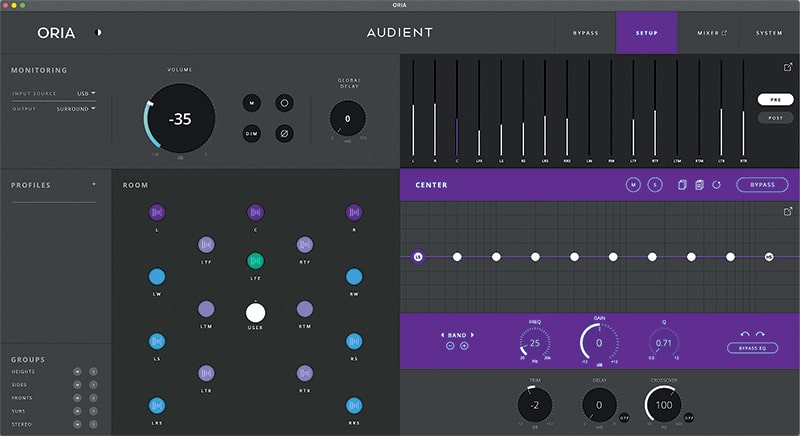800x436 pixels.
Task: Select the RW wide speaker
Action: 354,277
